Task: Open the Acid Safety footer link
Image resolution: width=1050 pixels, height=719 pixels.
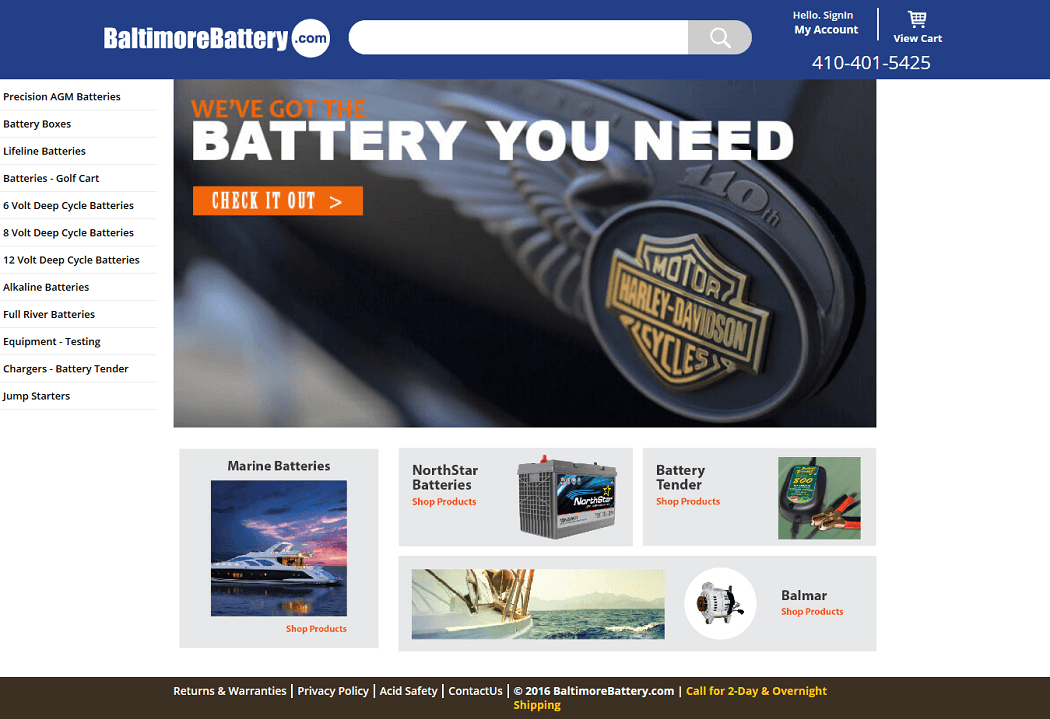Action: [x=408, y=691]
